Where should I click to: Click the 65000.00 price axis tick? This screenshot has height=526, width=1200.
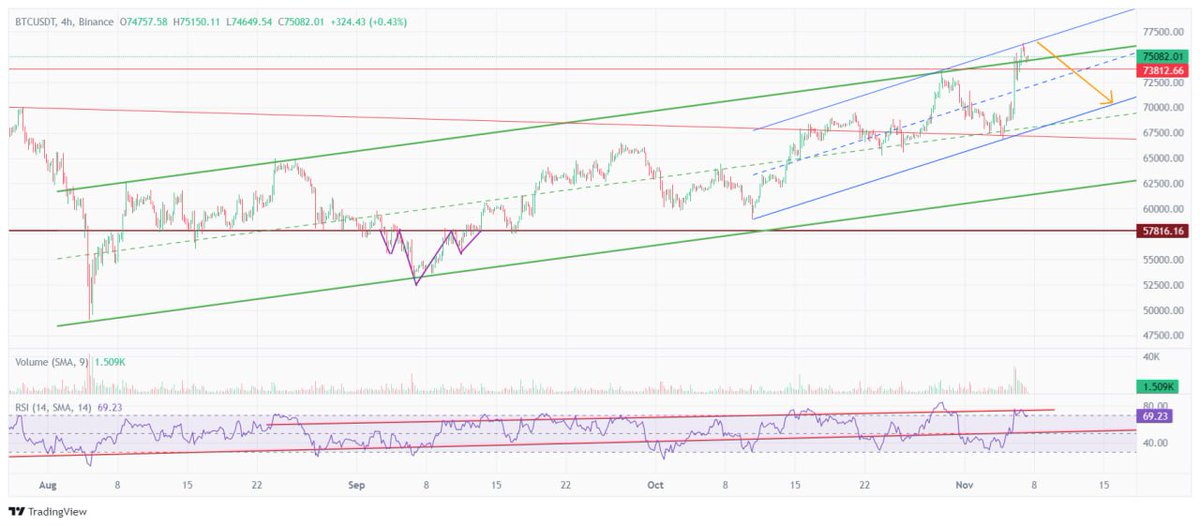[1165, 158]
